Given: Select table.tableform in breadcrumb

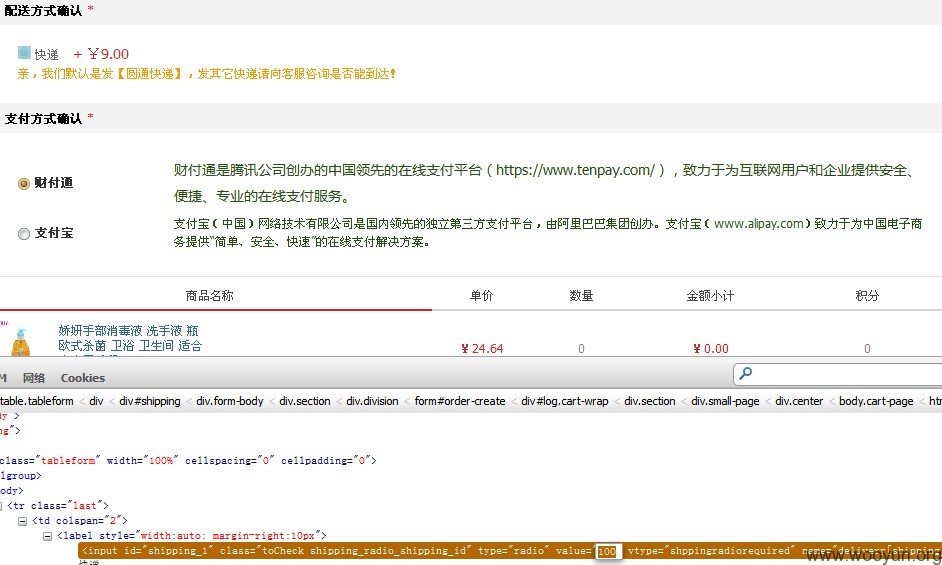Looking at the screenshot, I should click(37, 401).
